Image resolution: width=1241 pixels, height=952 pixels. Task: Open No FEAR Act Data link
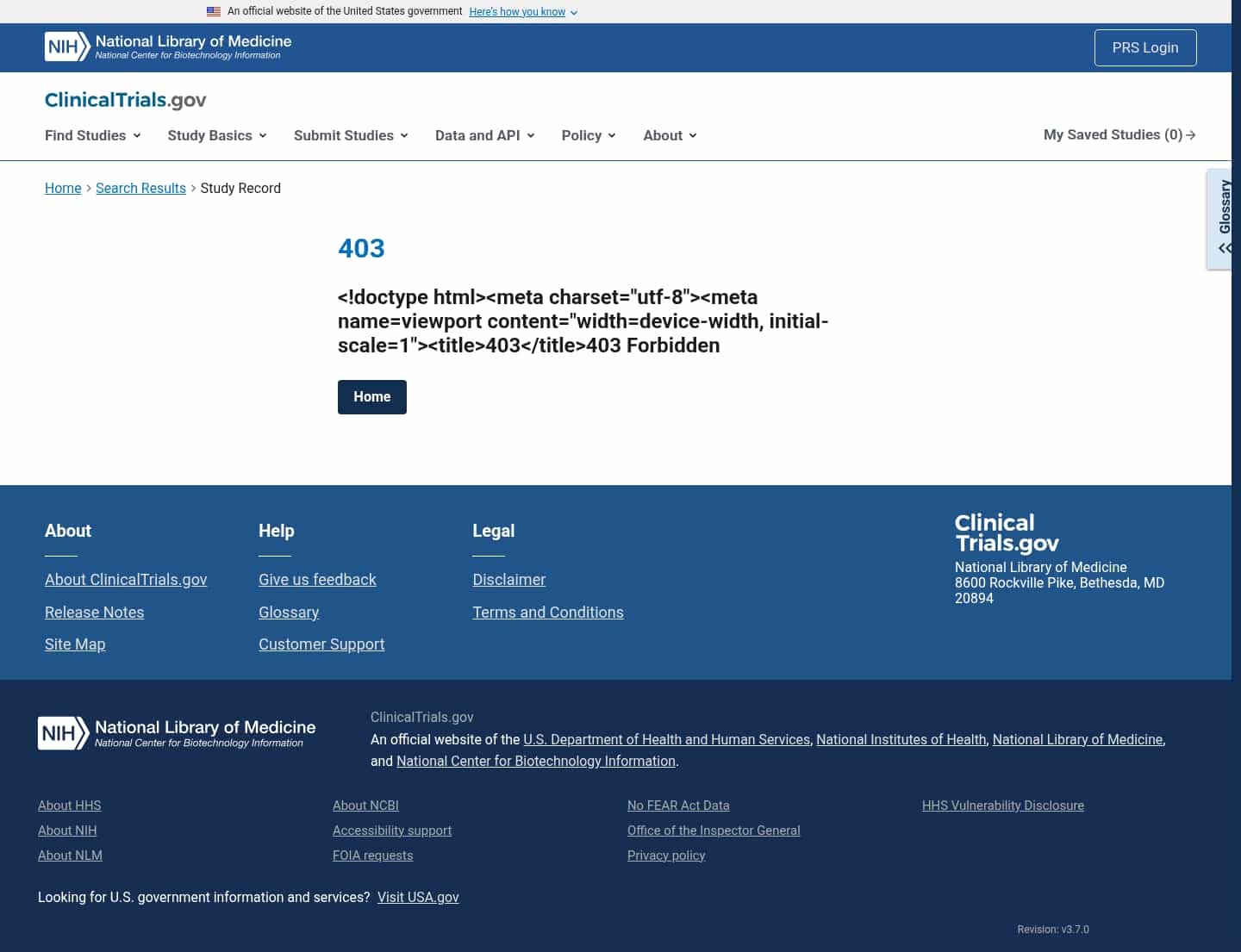click(678, 806)
